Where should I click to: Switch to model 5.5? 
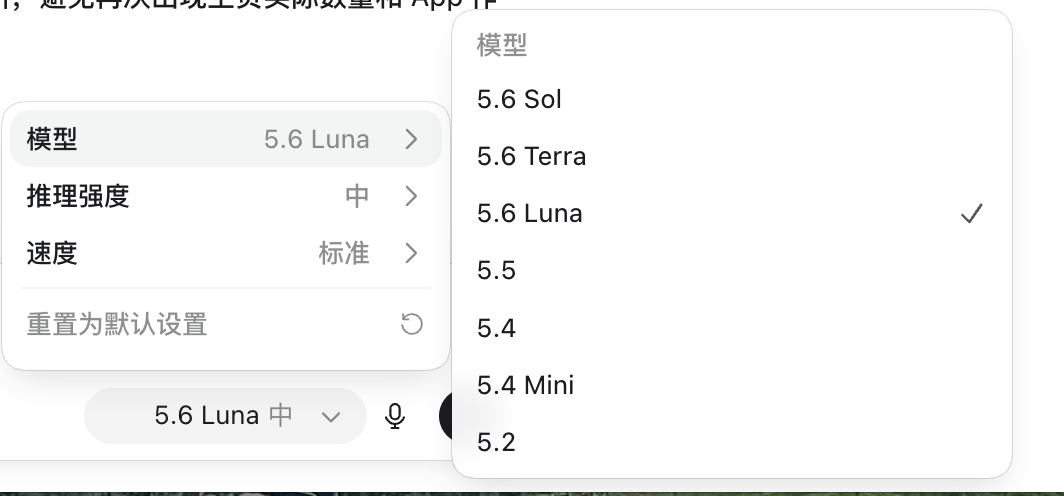[x=732, y=271]
